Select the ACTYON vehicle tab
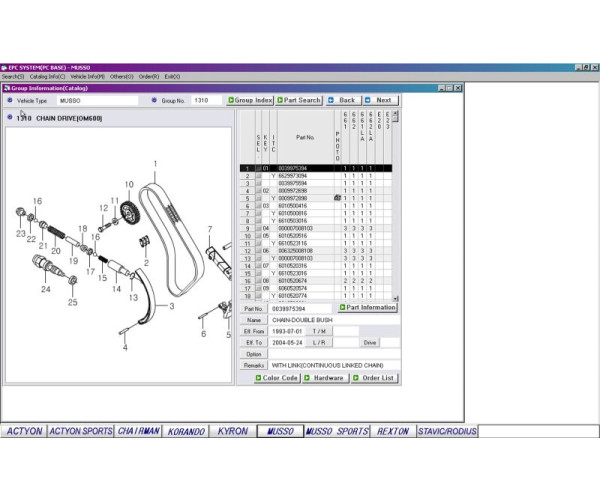This screenshot has width=600, height=501. click(x=24, y=431)
